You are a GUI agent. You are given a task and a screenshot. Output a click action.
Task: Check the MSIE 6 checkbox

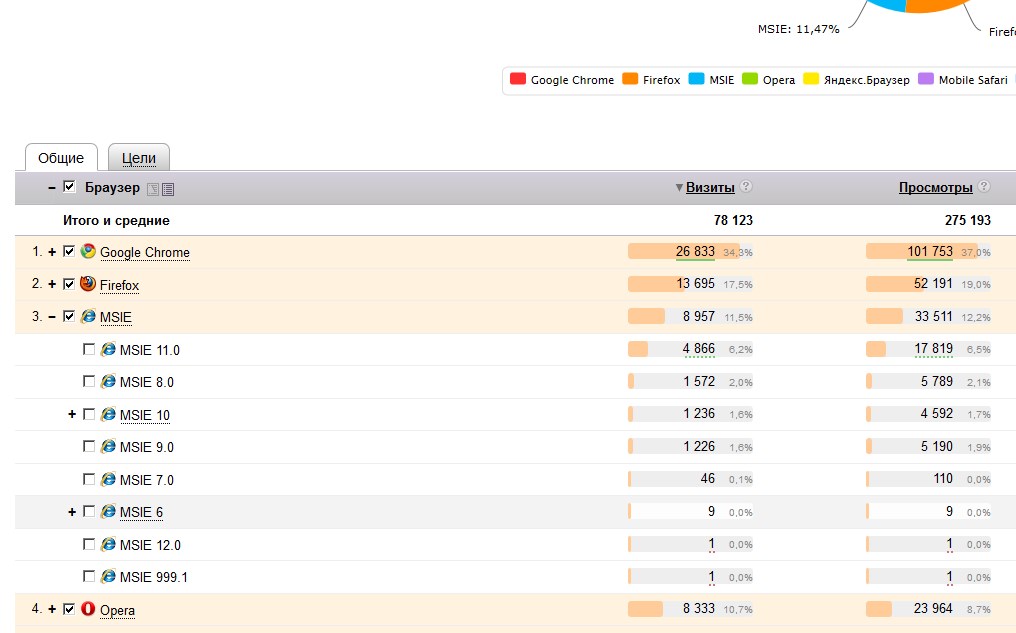89,511
